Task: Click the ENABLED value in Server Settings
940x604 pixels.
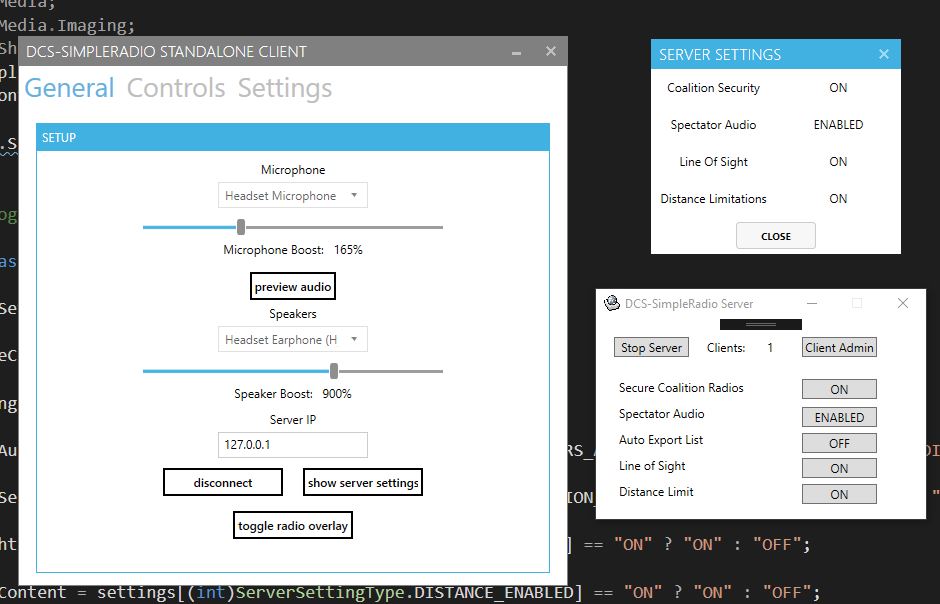Action: pos(838,125)
